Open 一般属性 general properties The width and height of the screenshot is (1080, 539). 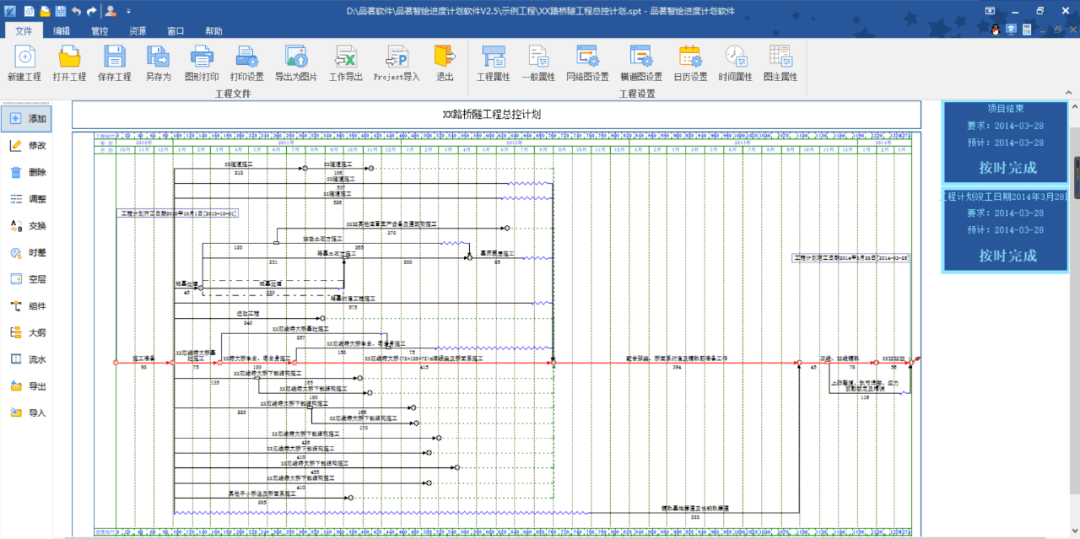click(x=538, y=63)
